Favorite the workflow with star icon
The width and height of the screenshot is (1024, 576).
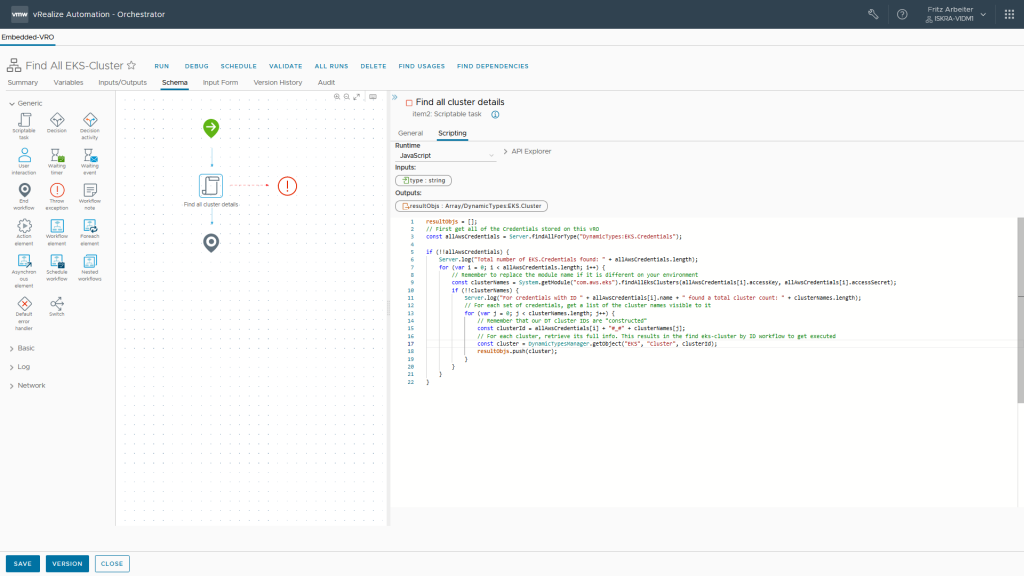click(131, 65)
